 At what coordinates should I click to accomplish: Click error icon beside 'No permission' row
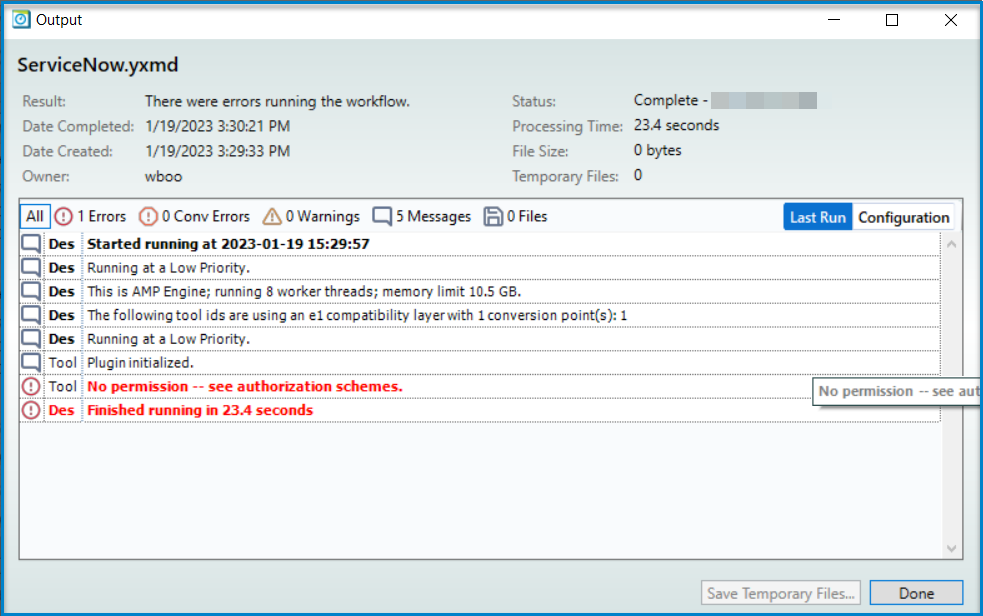pyautogui.click(x=31, y=387)
